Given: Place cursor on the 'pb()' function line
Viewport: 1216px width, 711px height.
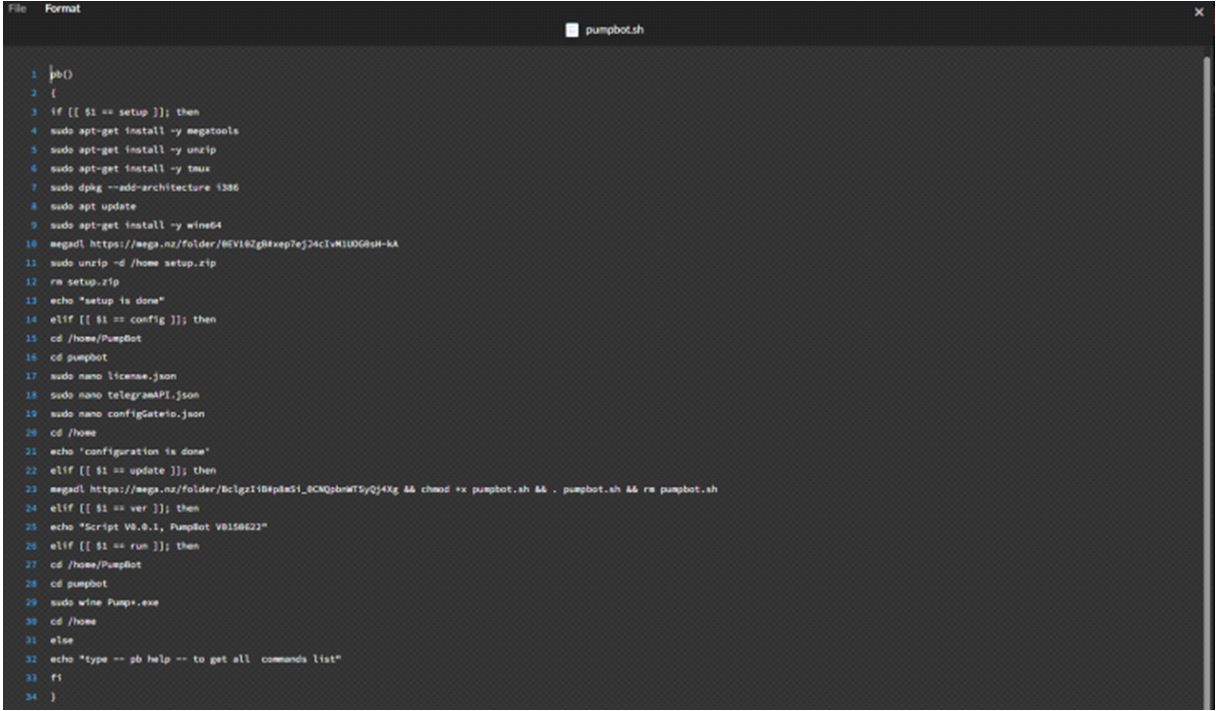Looking at the screenshot, I should pyautogui.click(x=61, y=74).
